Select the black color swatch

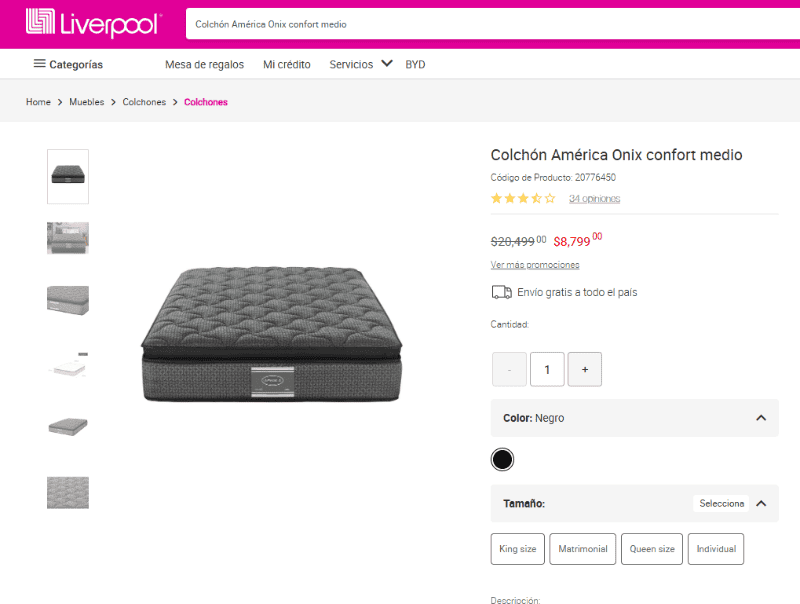(x=502, y=459)
